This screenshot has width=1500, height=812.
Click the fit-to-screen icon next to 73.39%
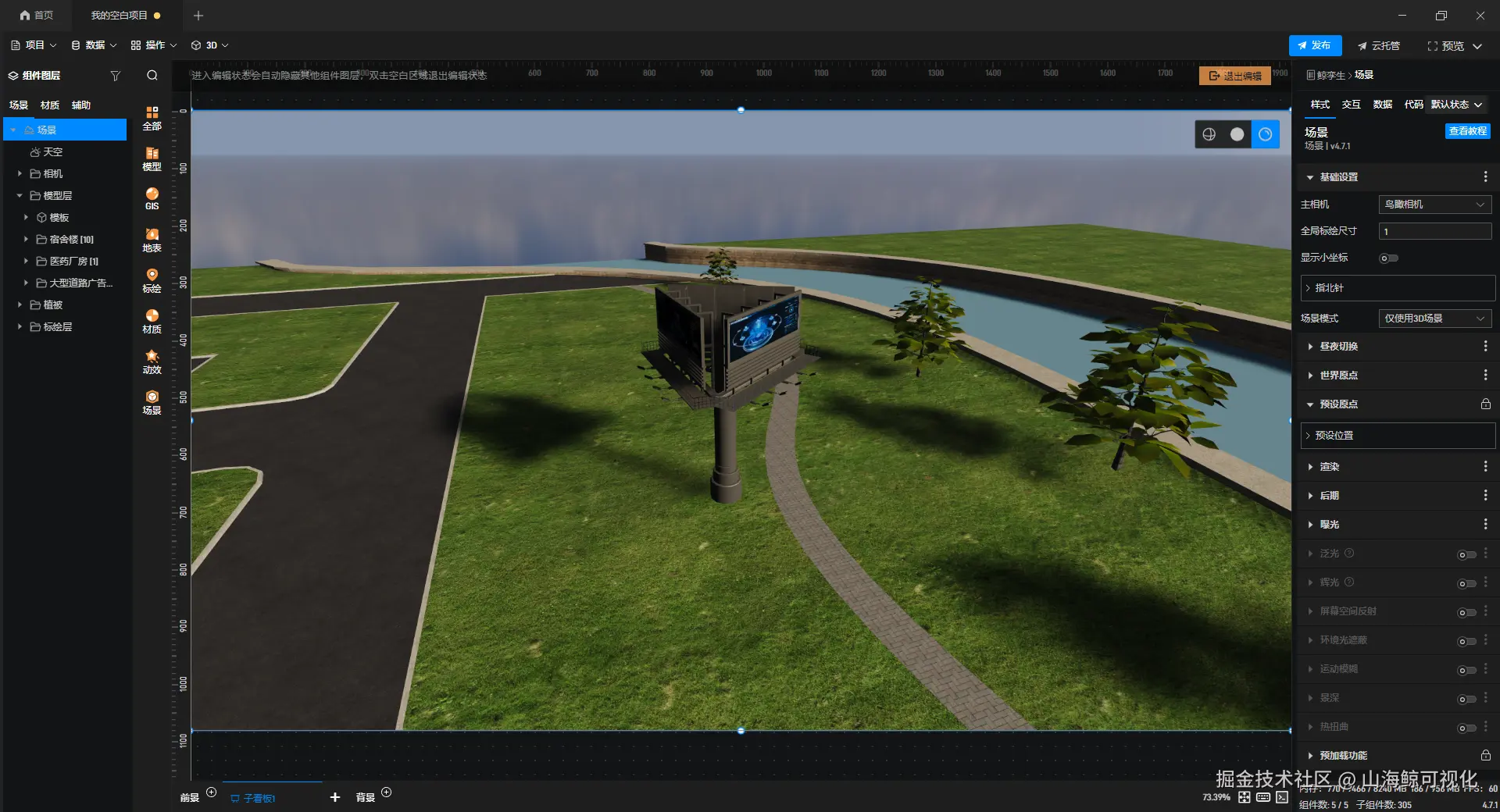pyautogui.click(x=1245, y=797)
